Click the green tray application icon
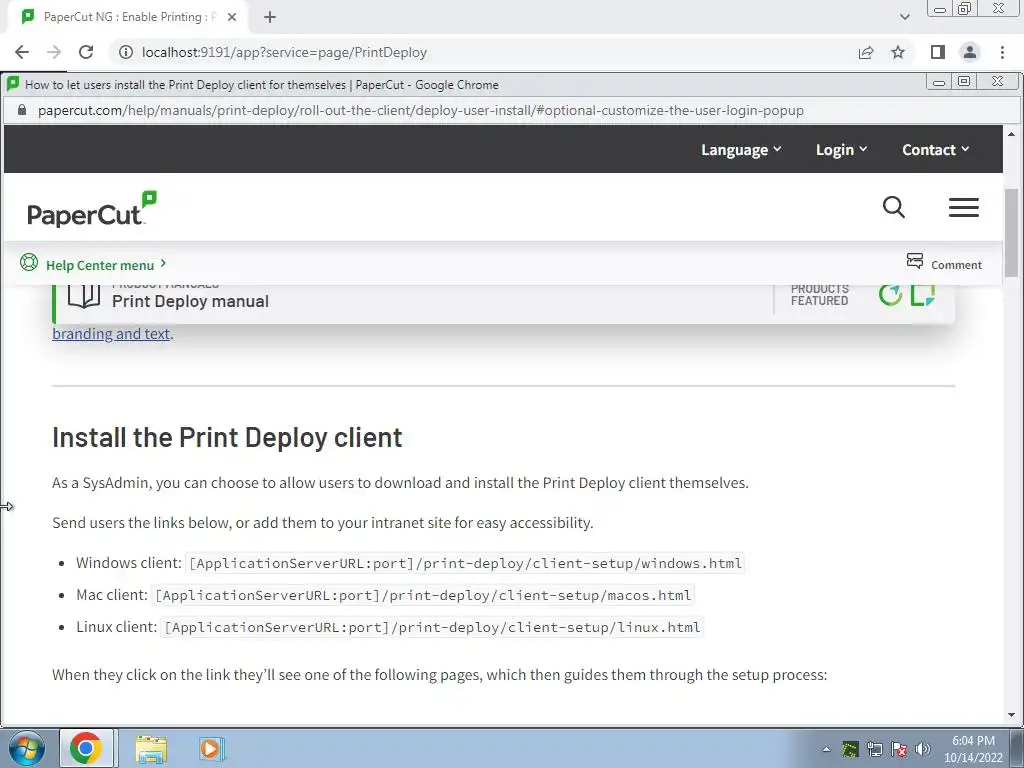The image size is (1024, 768). [x=850, y=749]
